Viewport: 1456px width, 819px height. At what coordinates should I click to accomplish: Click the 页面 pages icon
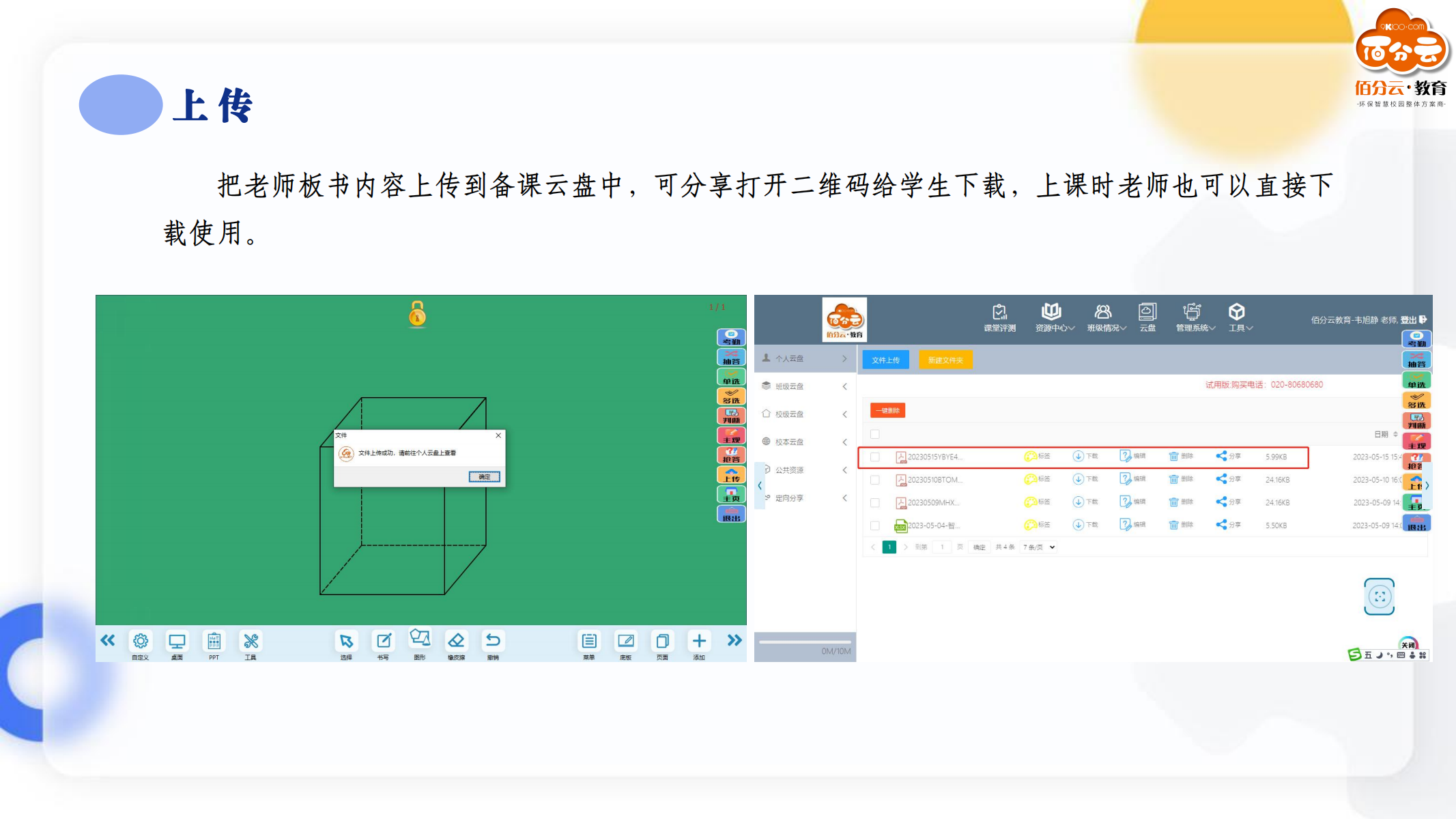click(662, 645)
